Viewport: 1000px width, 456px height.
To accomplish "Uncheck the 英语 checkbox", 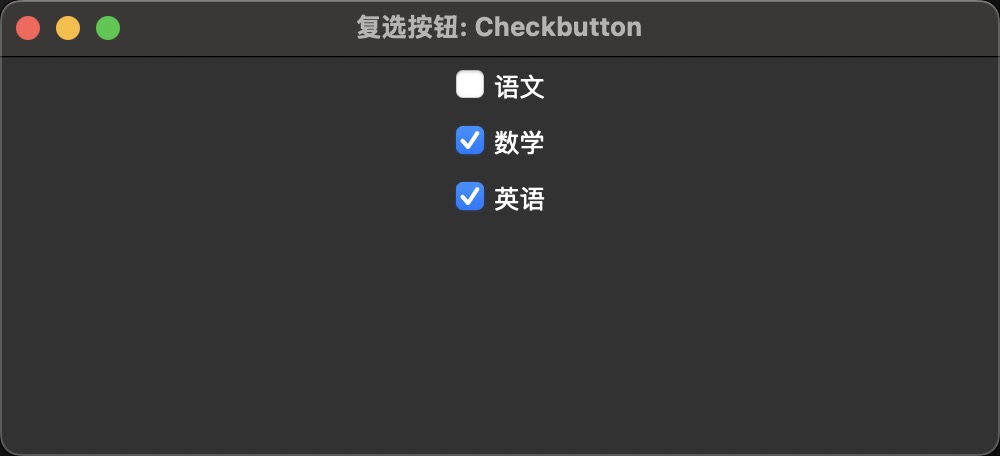I will pyautogui.click(x=470, y=197).
